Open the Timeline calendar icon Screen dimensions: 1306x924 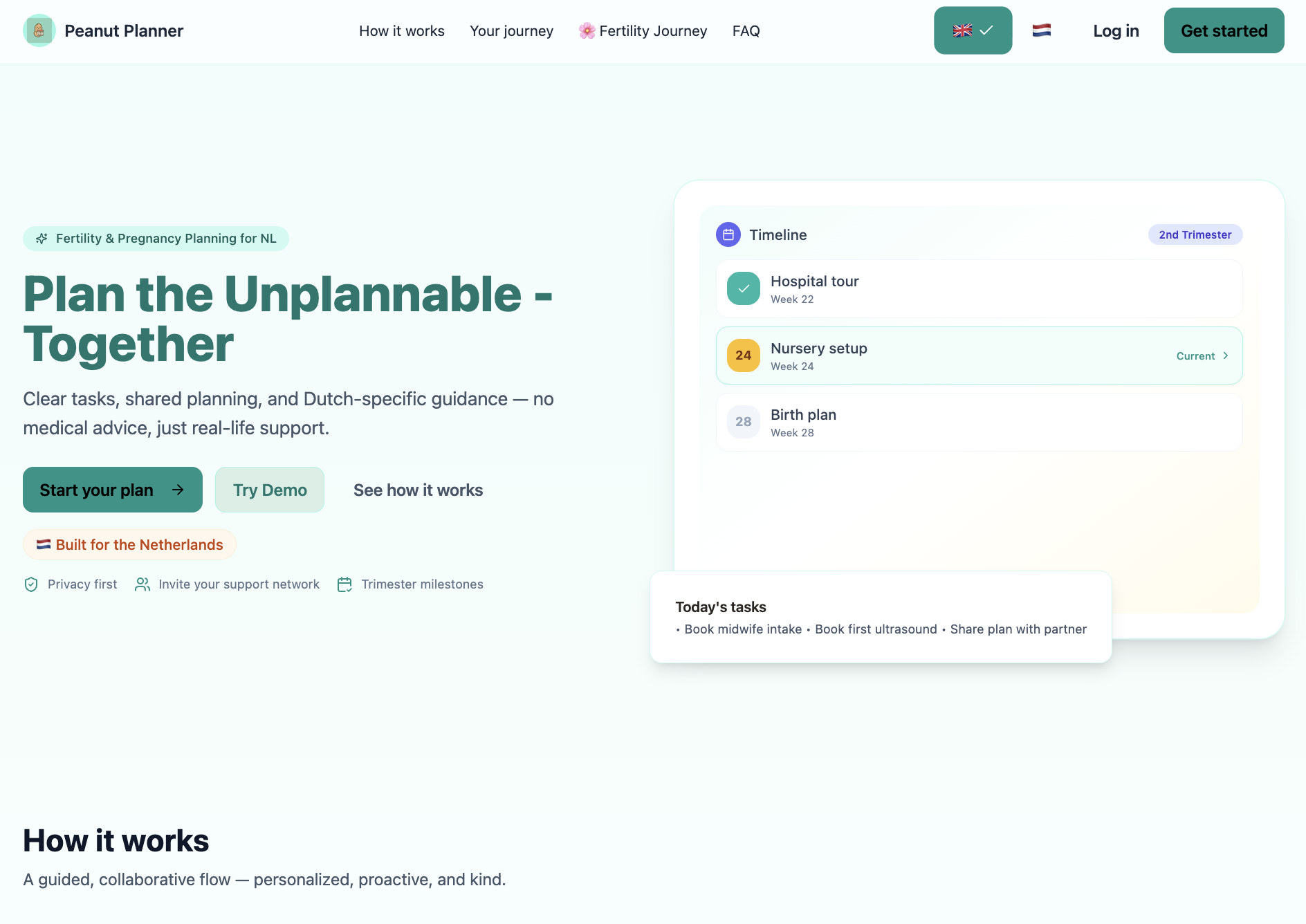click(x=728, y=234)
